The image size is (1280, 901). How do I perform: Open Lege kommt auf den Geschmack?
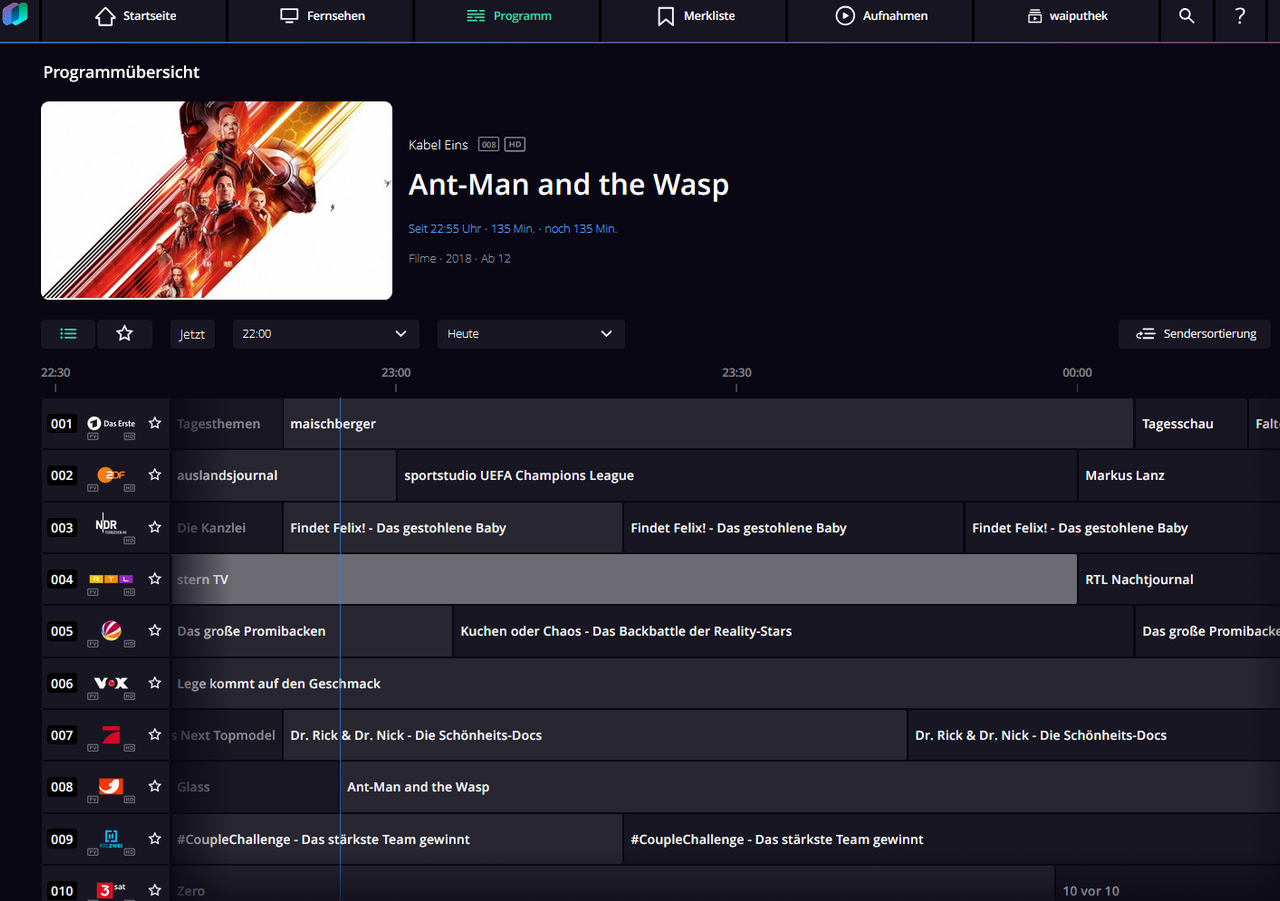click(726, 684)
